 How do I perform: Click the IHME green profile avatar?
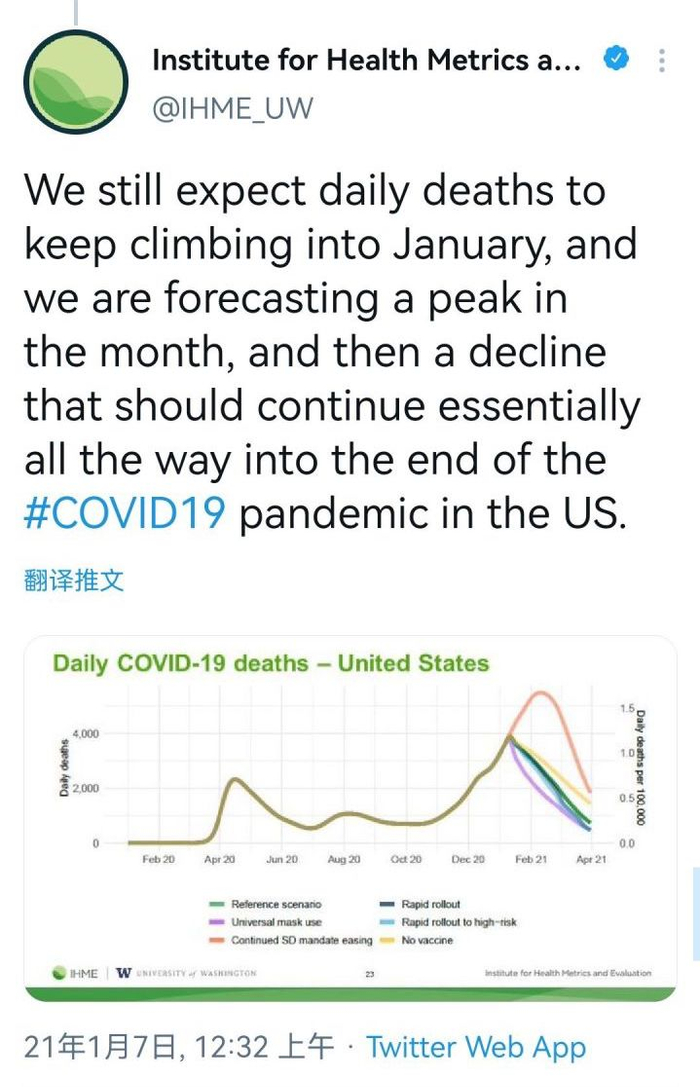click(x=76, y=82)
